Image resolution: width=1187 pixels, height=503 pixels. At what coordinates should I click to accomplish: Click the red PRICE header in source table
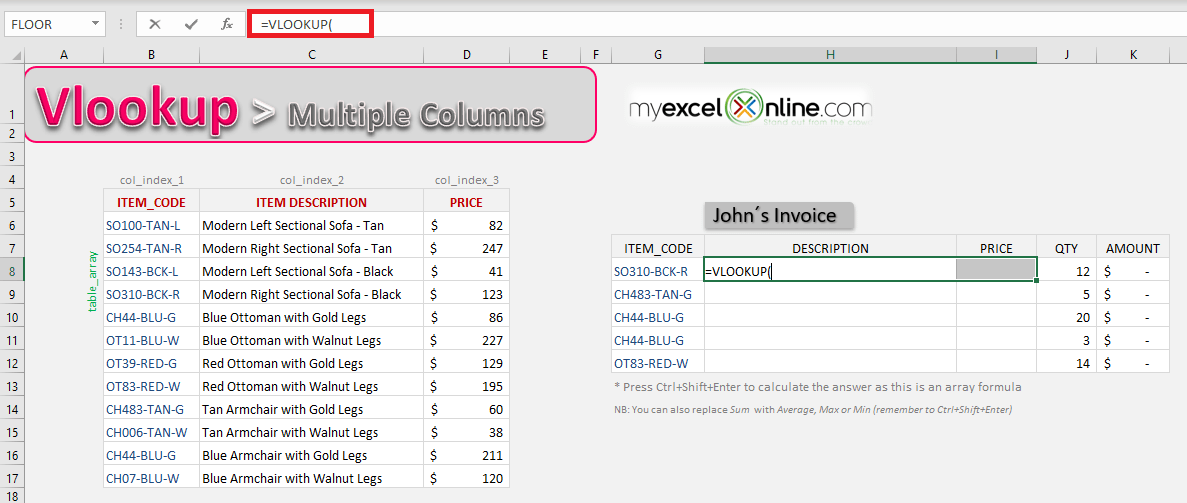(x=466, y=202)
